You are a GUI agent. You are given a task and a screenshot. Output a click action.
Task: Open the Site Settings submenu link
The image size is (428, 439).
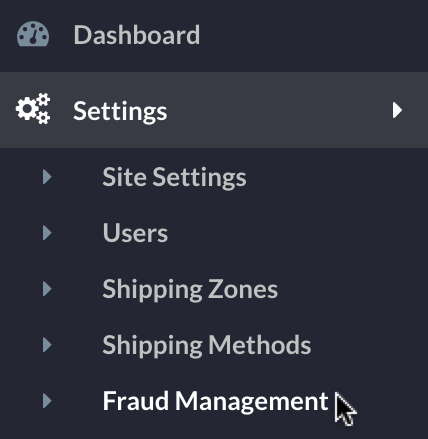click(x=174, y=177)
